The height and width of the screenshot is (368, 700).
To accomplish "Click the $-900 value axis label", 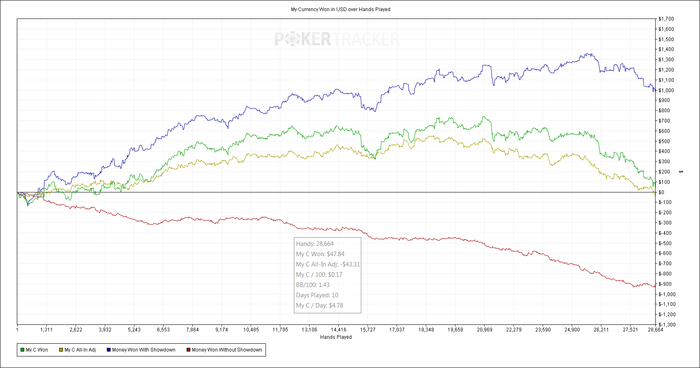I will point(665,284).
